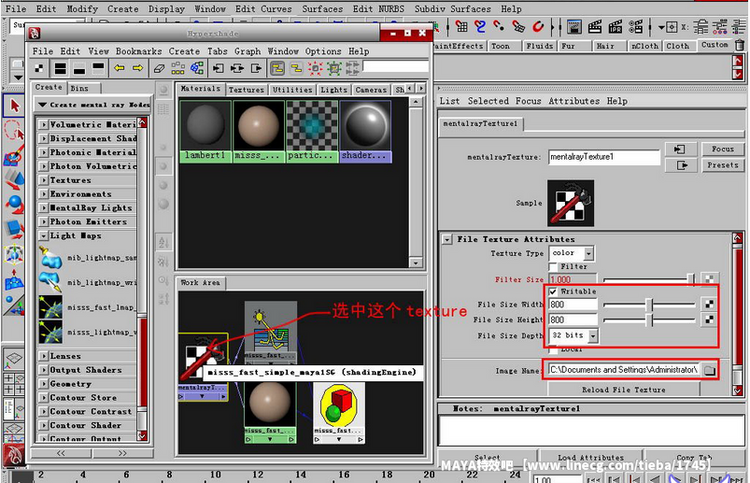Select mib_lightmap_write node icon
This screenshot has height=483, width=750.
click(x=50, y=282)
